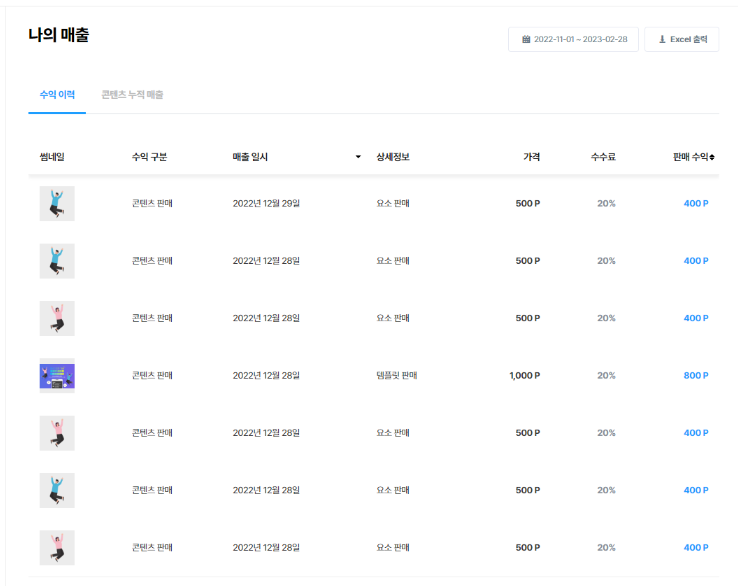Click the 상세정보 column header
This screenshot has height=586, width=738.
(x=393, y=157)
